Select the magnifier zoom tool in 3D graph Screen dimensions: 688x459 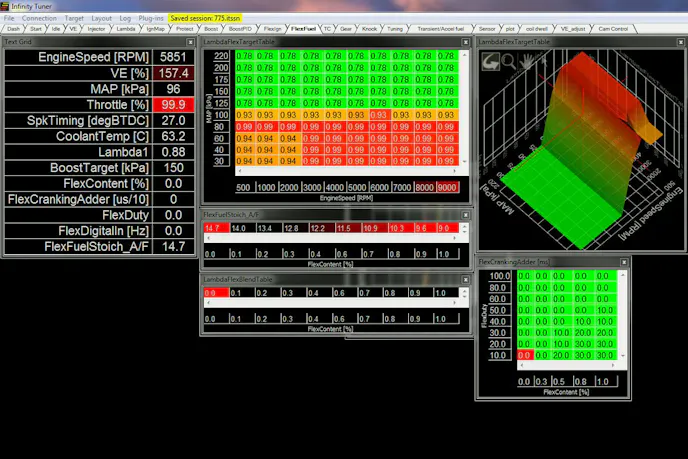508,62
